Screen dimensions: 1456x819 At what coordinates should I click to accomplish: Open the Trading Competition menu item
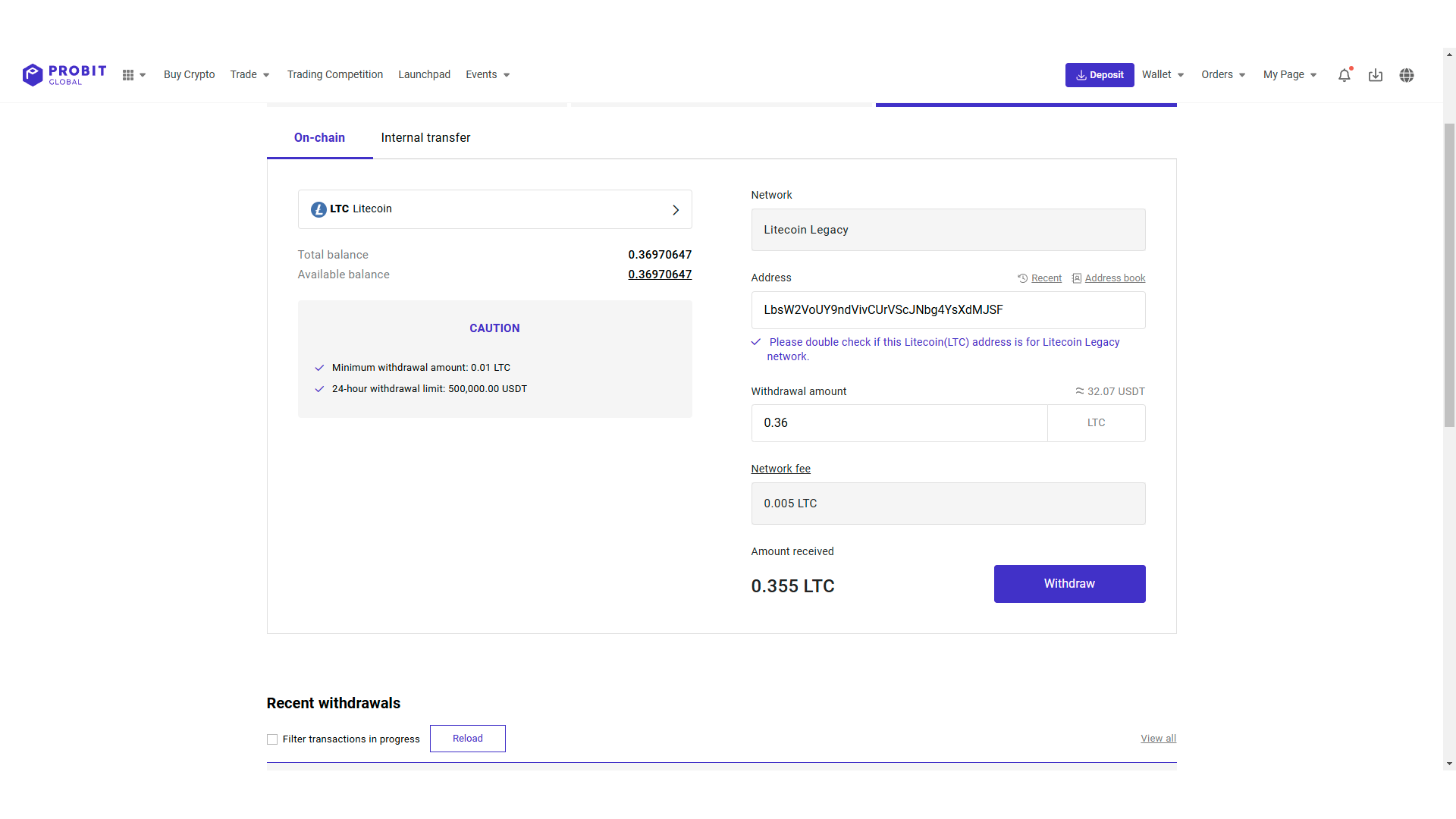[334, 74]
